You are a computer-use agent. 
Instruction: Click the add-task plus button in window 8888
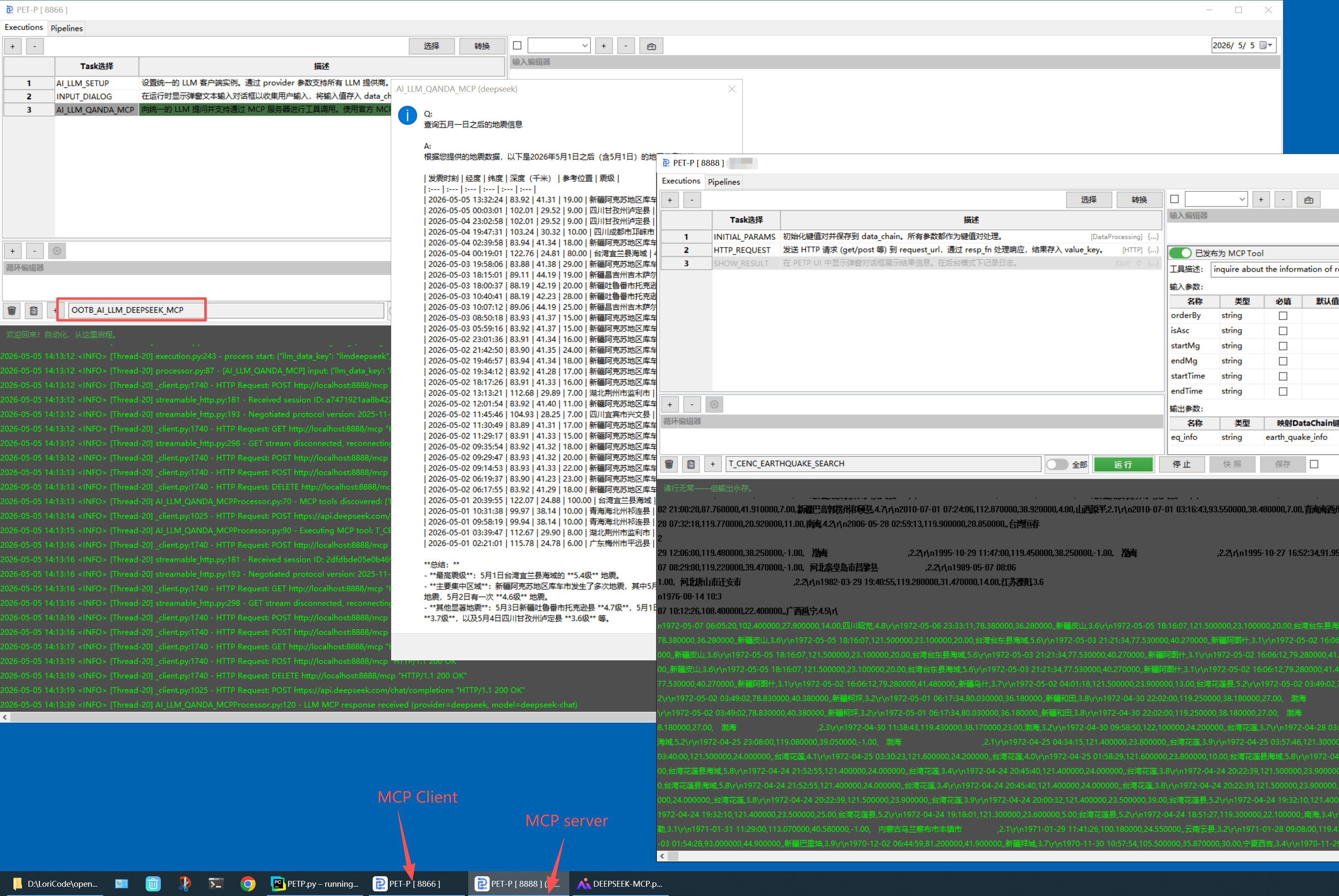pyautogui.click(x=670, y=200)
